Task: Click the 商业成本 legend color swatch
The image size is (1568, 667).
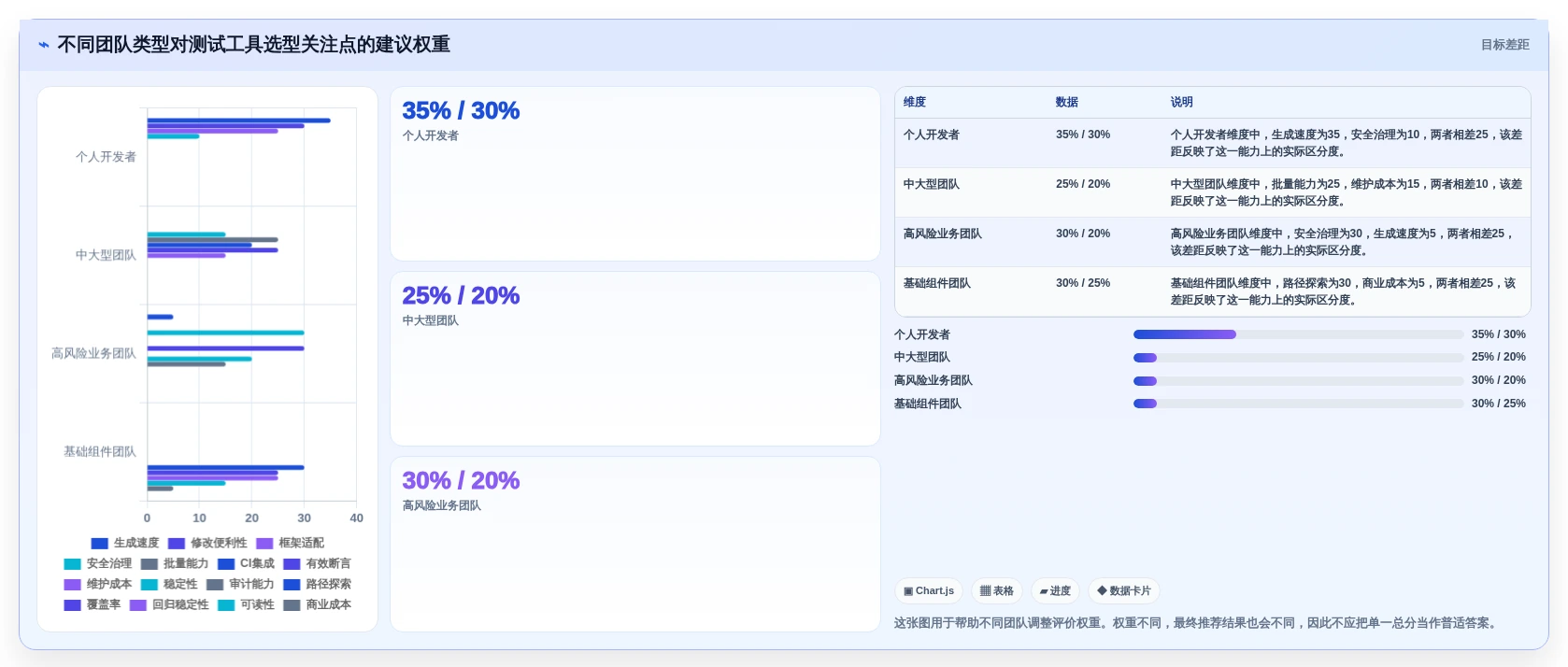Action: click(292, 604)
